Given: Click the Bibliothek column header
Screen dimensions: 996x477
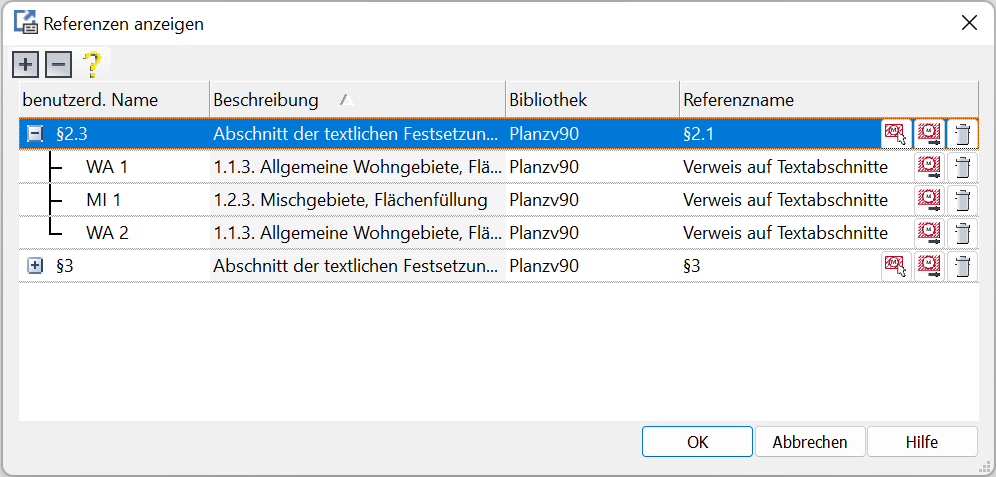Looking at the screenshot, I should tap(548, 100).
